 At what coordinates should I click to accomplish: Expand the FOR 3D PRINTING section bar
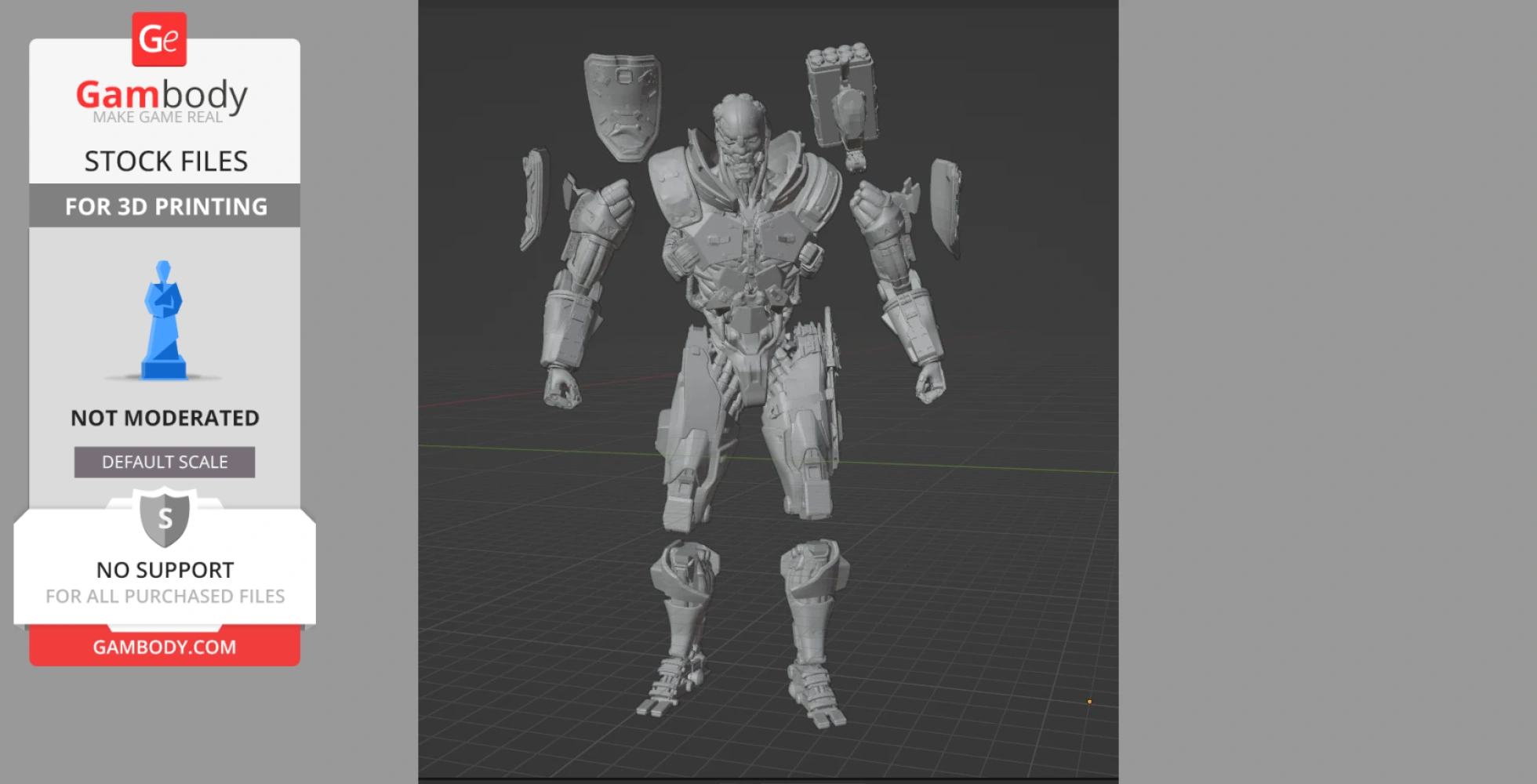(165, 206)
